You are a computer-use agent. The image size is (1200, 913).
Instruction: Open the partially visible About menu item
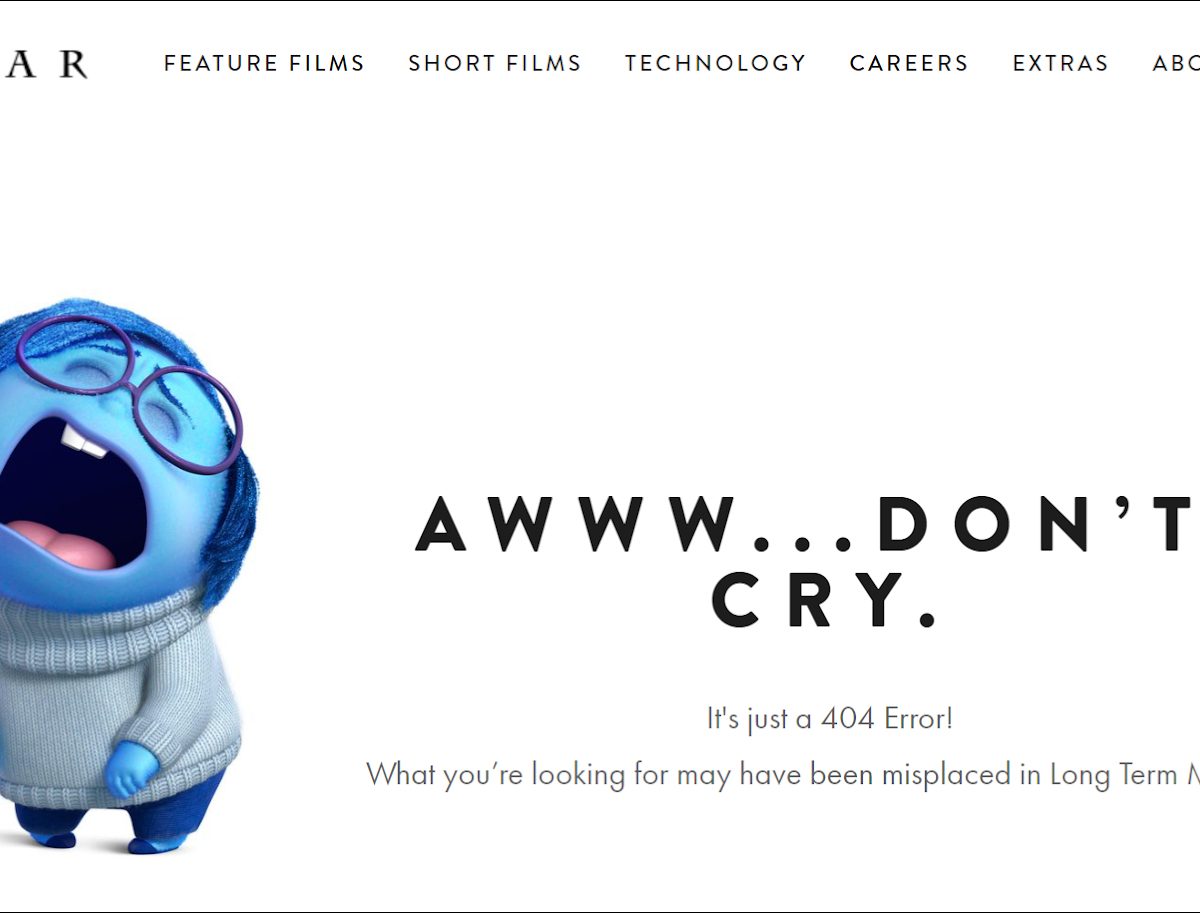pos(1176,63)
